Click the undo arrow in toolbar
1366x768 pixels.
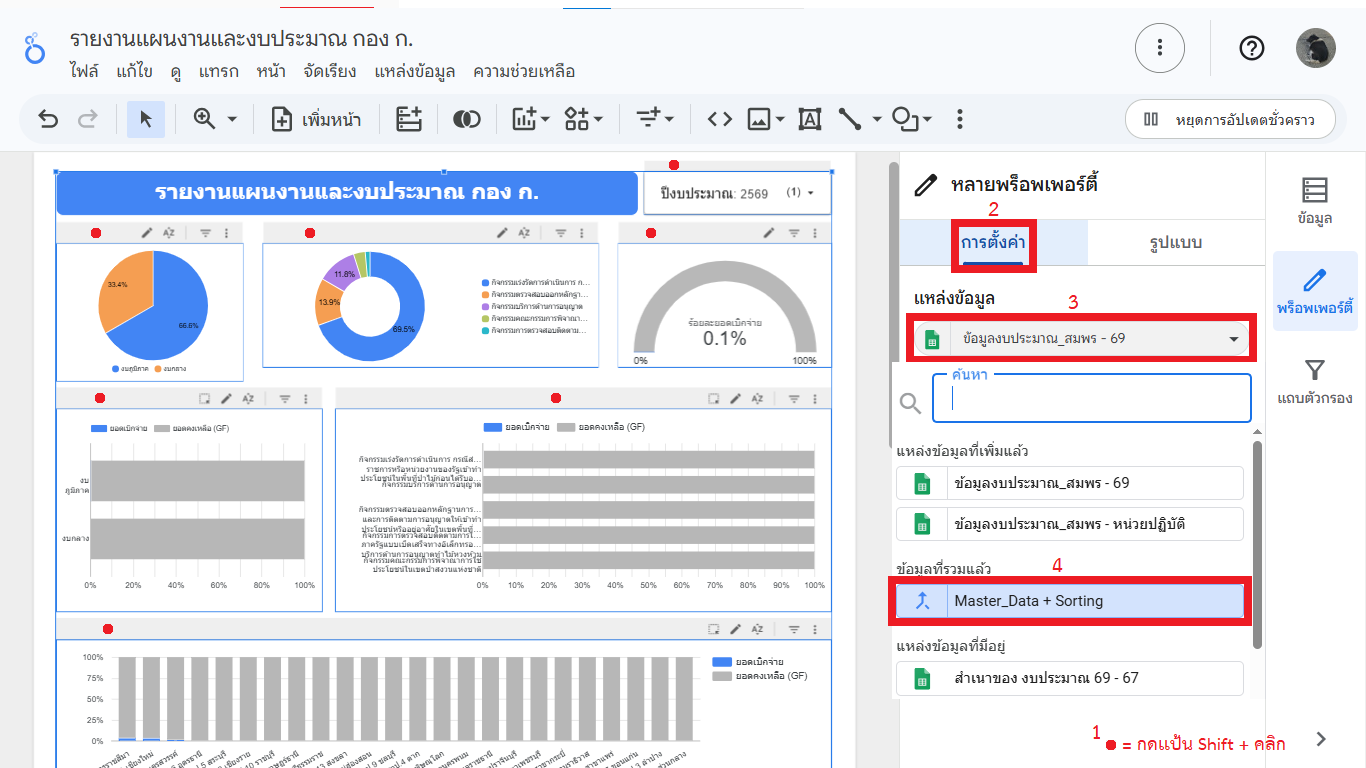[48, 120]
